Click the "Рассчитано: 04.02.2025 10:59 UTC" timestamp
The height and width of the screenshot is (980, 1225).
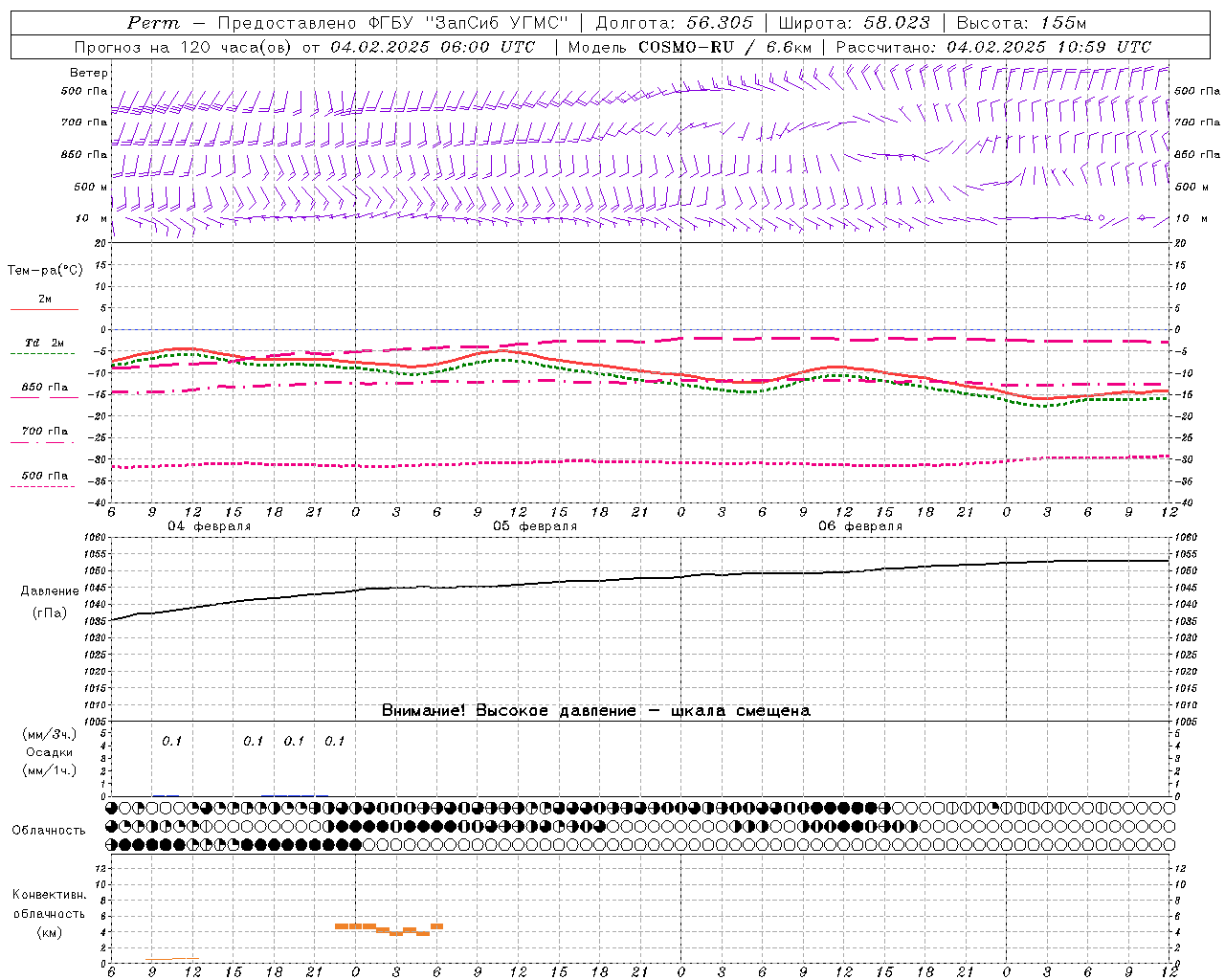(993, 47)
